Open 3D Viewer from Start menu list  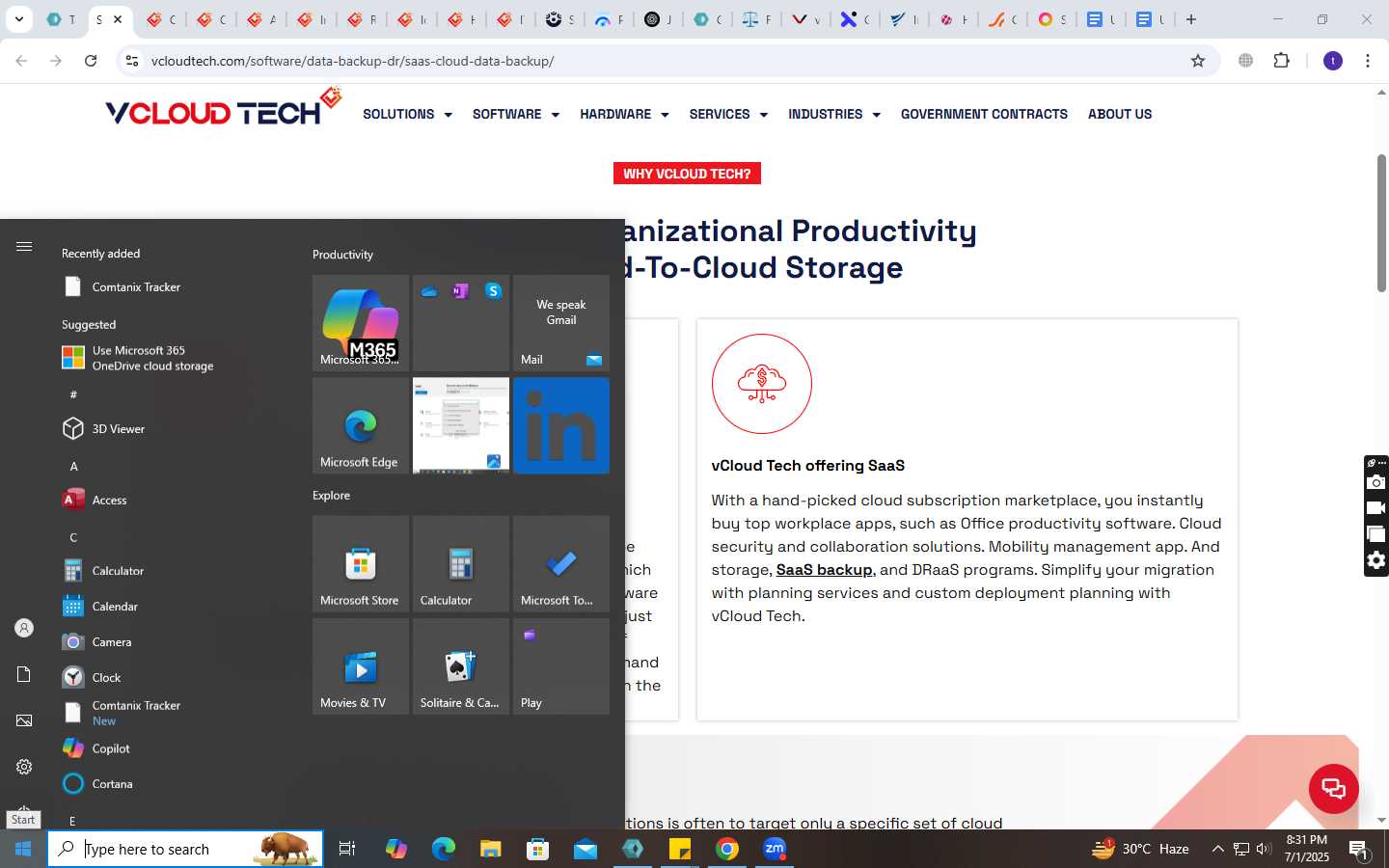click(103, 428)
